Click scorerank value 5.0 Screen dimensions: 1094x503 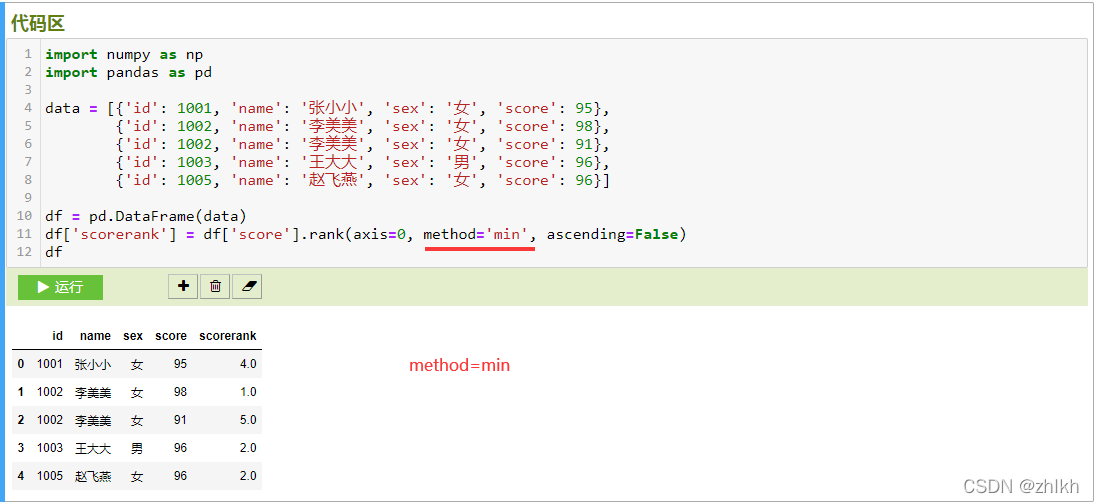[248, 420]
